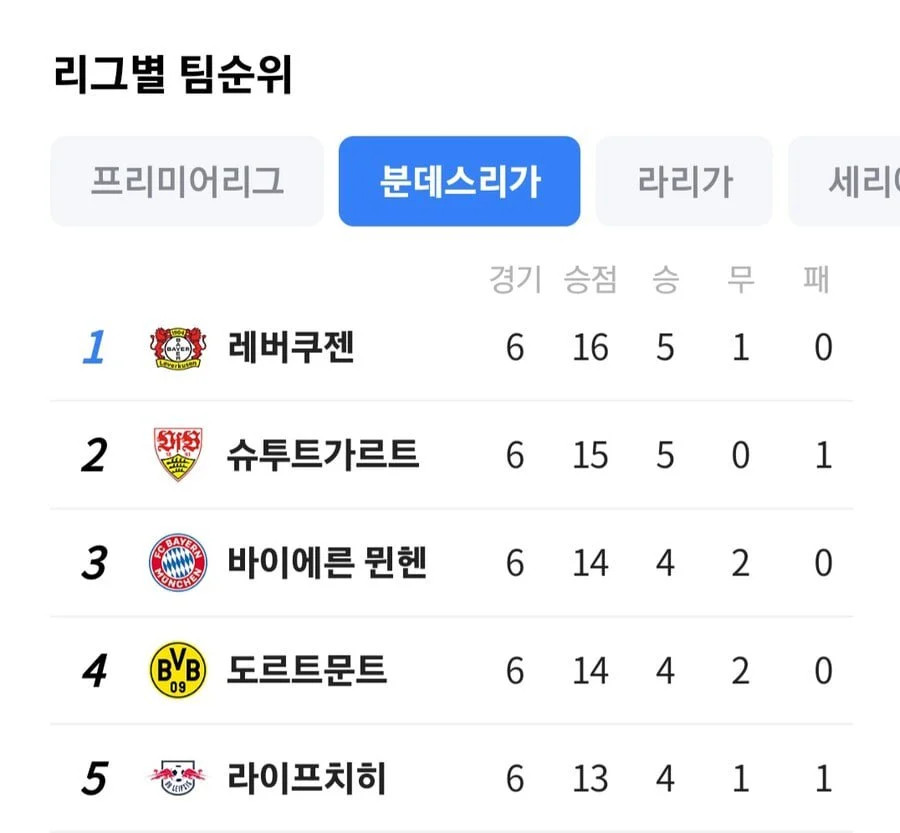The image size is (900, 833).
Task: Open the 도르트문트 team name
Action: point(307,670)
